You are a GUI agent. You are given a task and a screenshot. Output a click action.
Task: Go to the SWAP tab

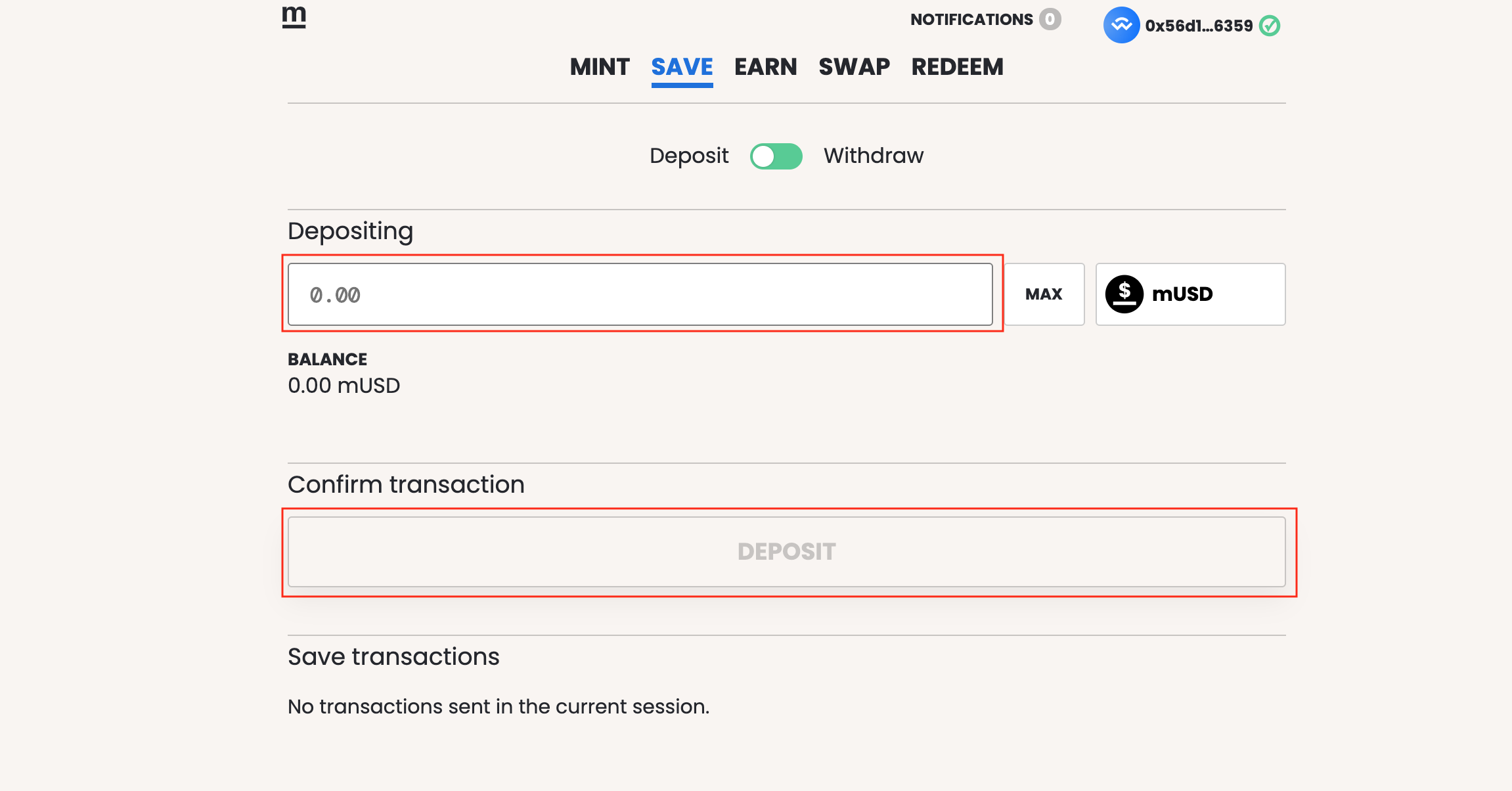point(854,66)
